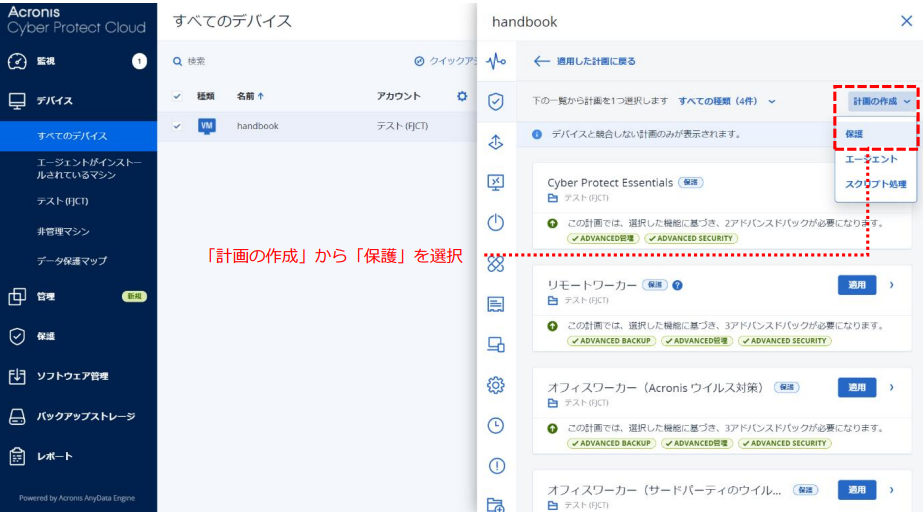
Task: Expand the リモートワーカー plan chevron
Action: point(891,285)
